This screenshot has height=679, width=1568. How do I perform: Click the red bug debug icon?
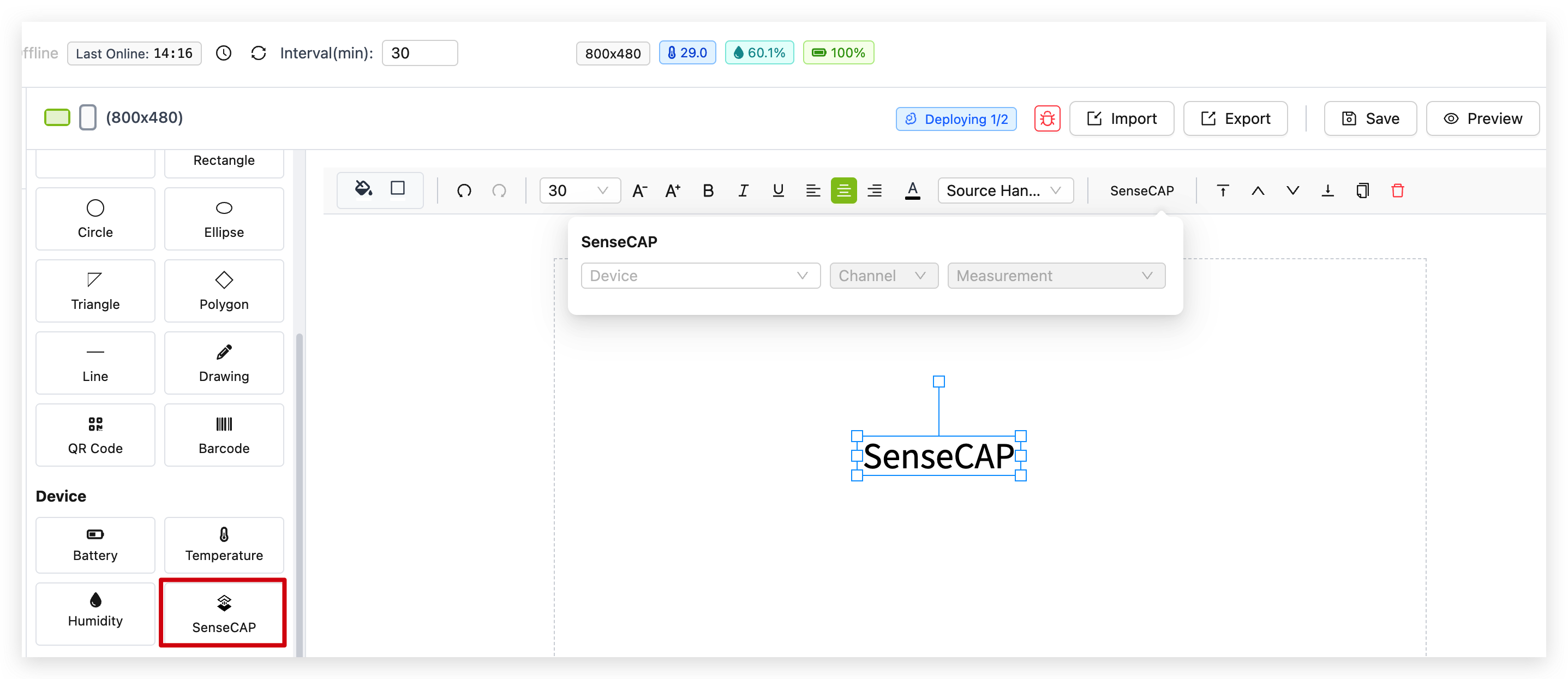[x=1047, y=118]
